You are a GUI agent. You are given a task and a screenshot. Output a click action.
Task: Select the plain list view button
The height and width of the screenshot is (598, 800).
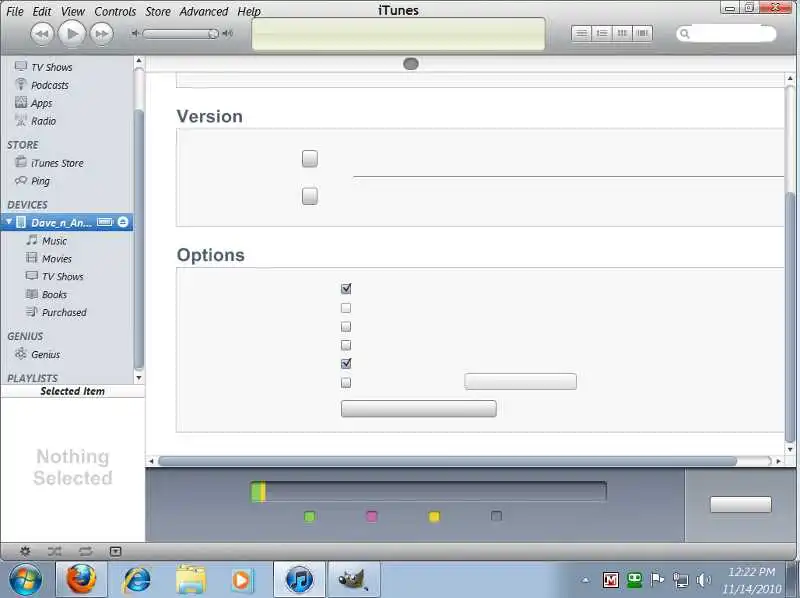582,33
